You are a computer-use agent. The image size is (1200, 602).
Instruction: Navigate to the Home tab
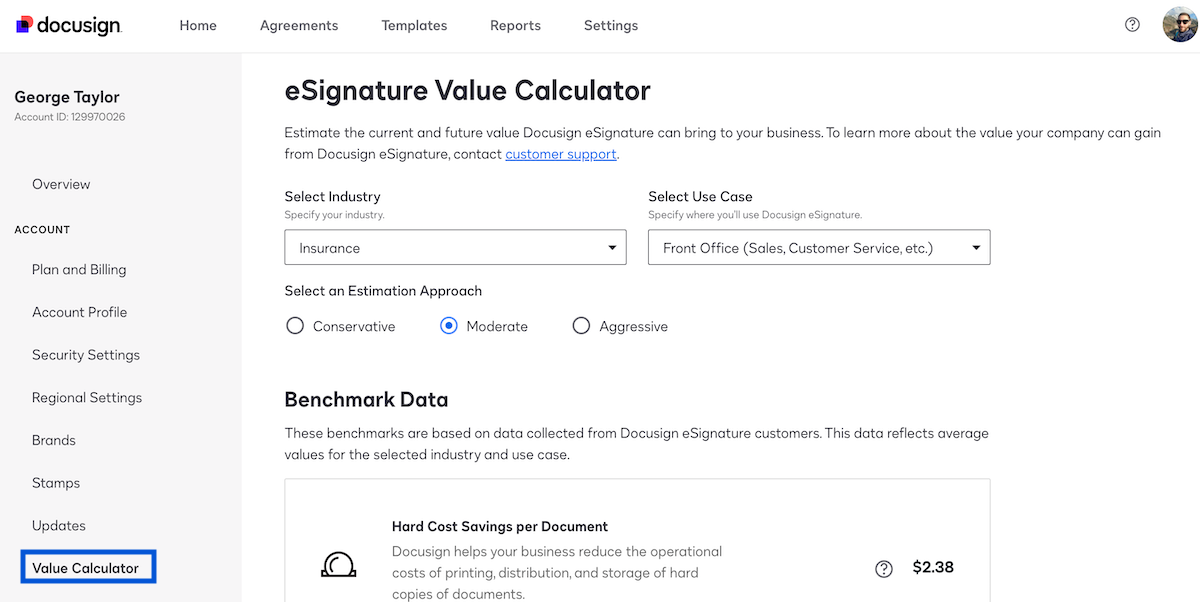point(198,25)
